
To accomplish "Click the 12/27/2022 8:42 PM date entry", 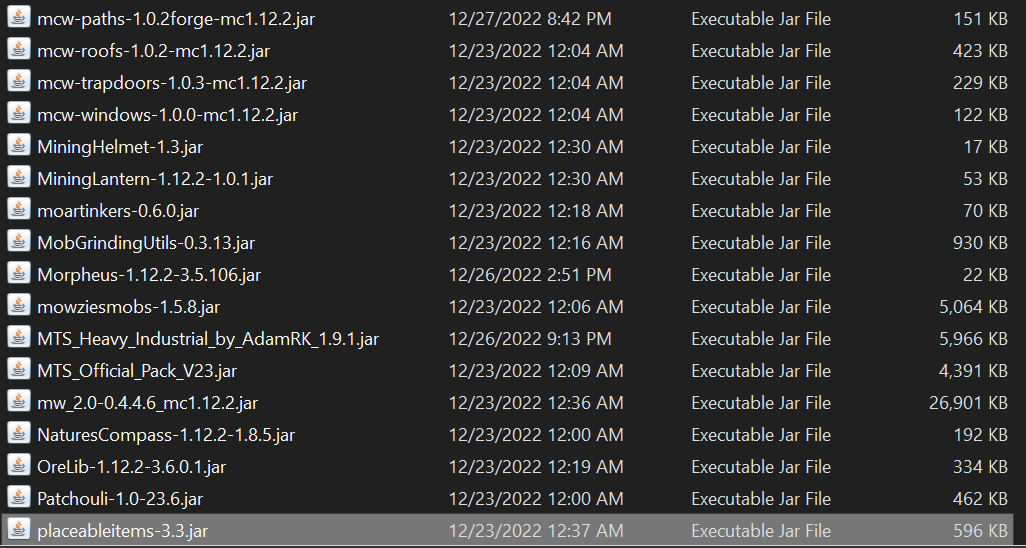I will pyautogui.click(x=530, y=19).
